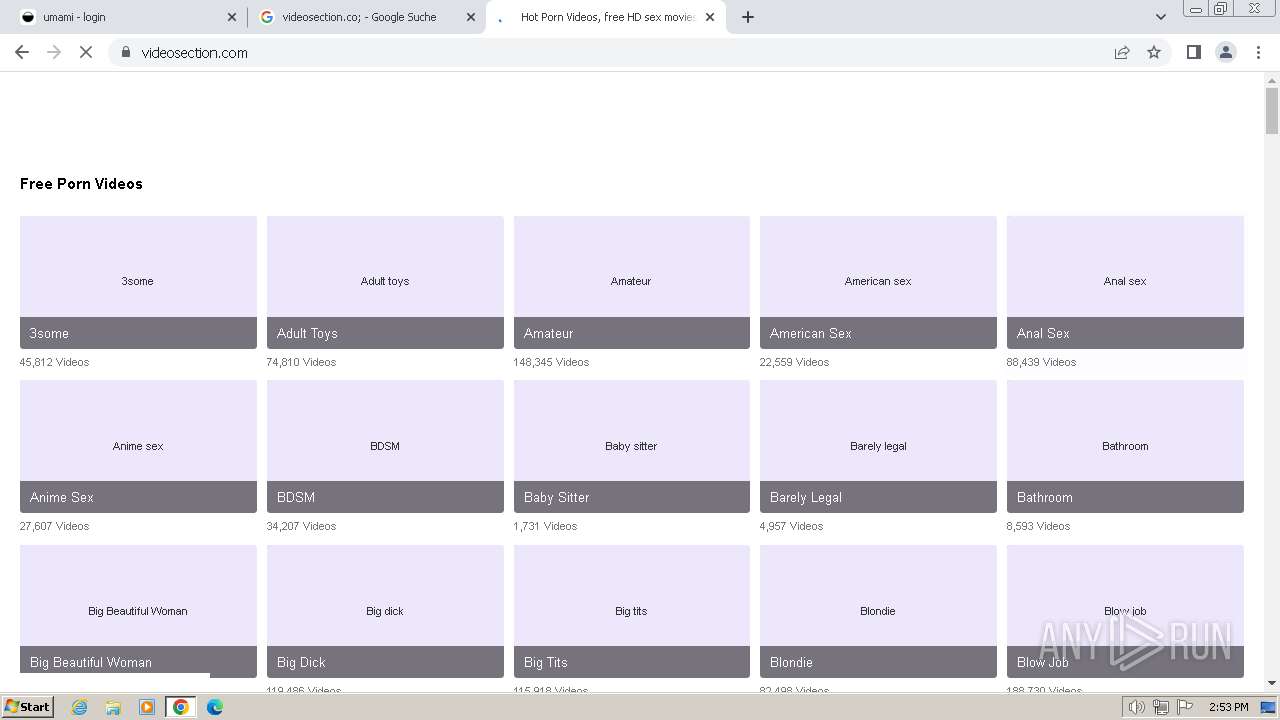The image size is (1280, 720).
Task: Open the volume control in the tray
Action: (1137, 707)
